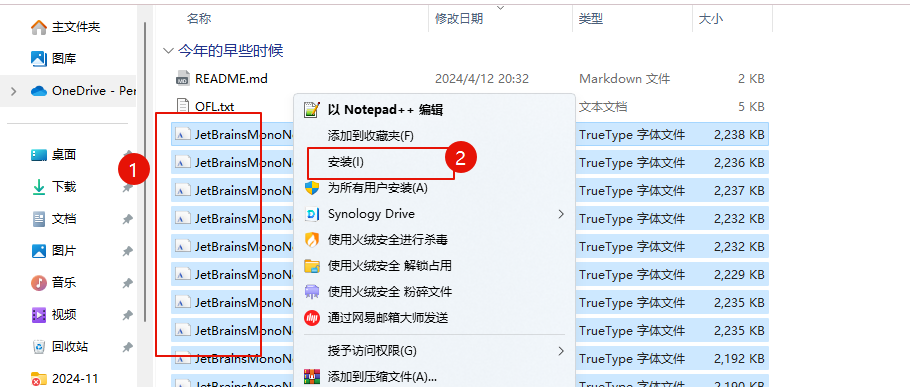Click the 2024/4/12 20:32 date cell
Viewport: 910px width, 387px height.
click(x=482, y=79)
